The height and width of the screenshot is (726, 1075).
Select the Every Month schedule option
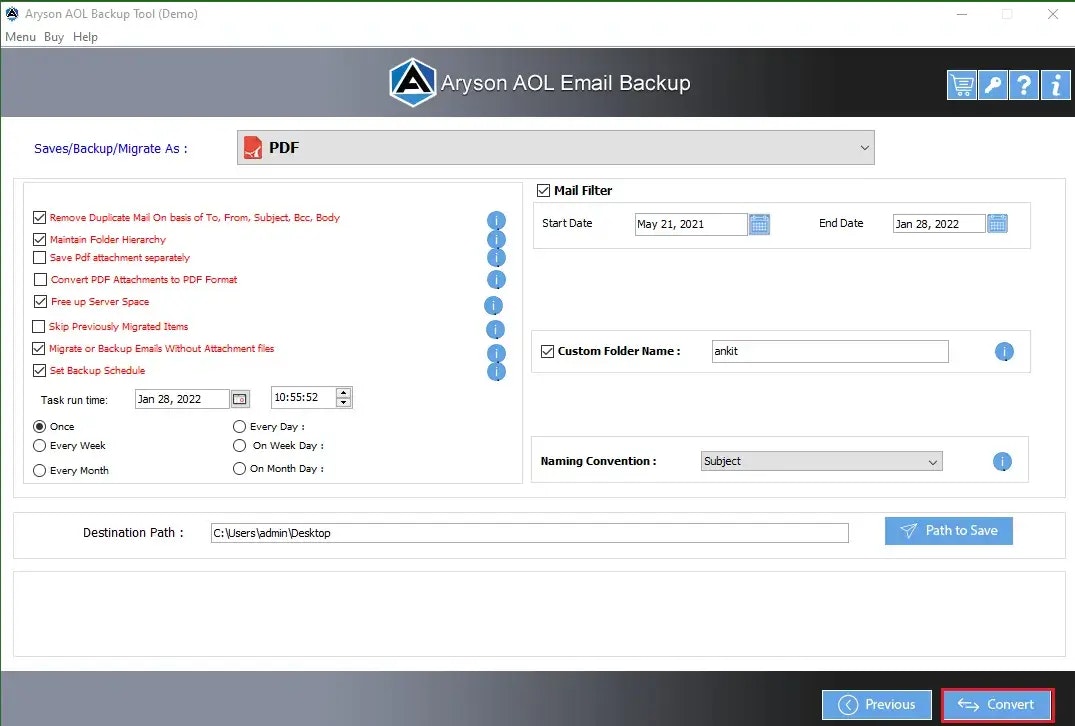tap(40, 470)
